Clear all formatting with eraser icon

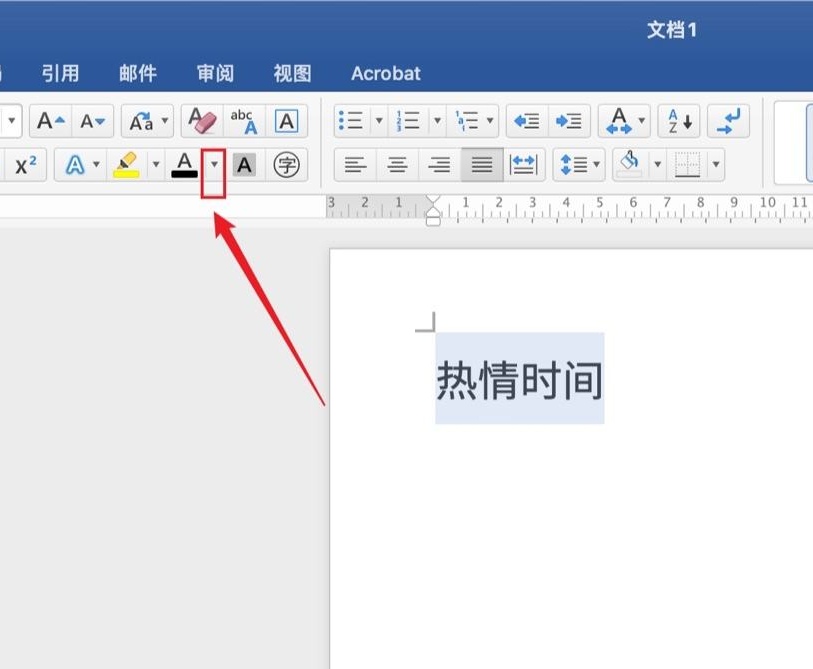202,121
